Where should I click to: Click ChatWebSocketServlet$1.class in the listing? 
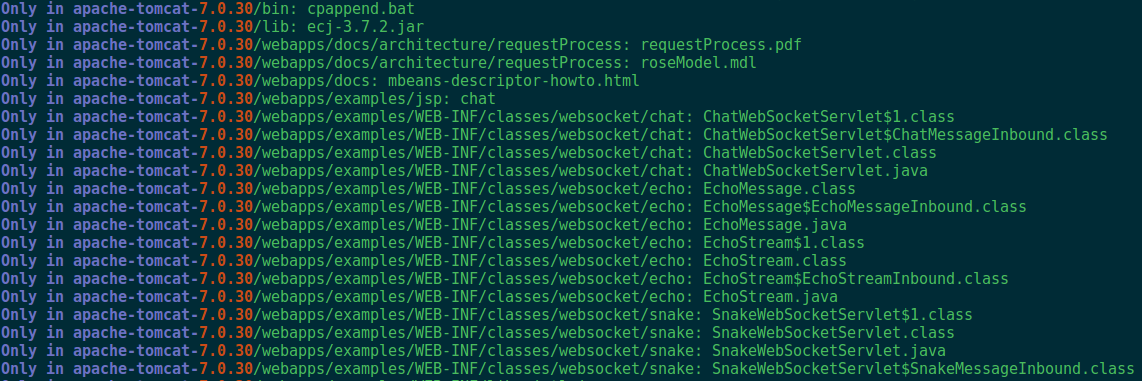[829, 117]
